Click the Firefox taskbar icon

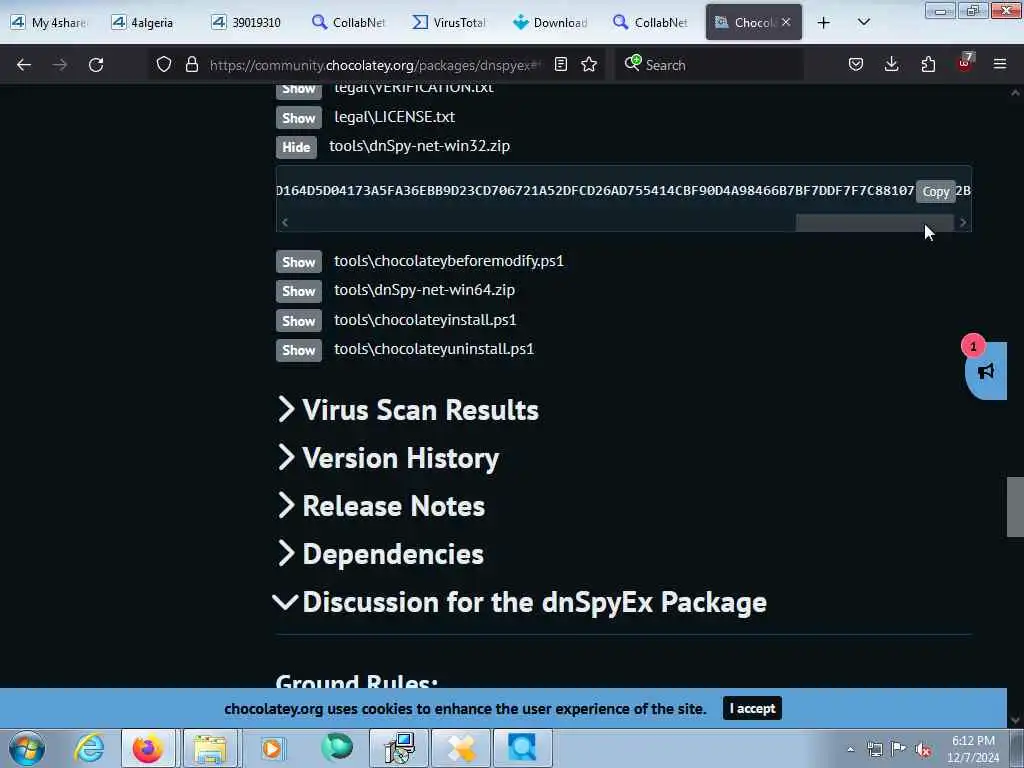tap(148, 748)
